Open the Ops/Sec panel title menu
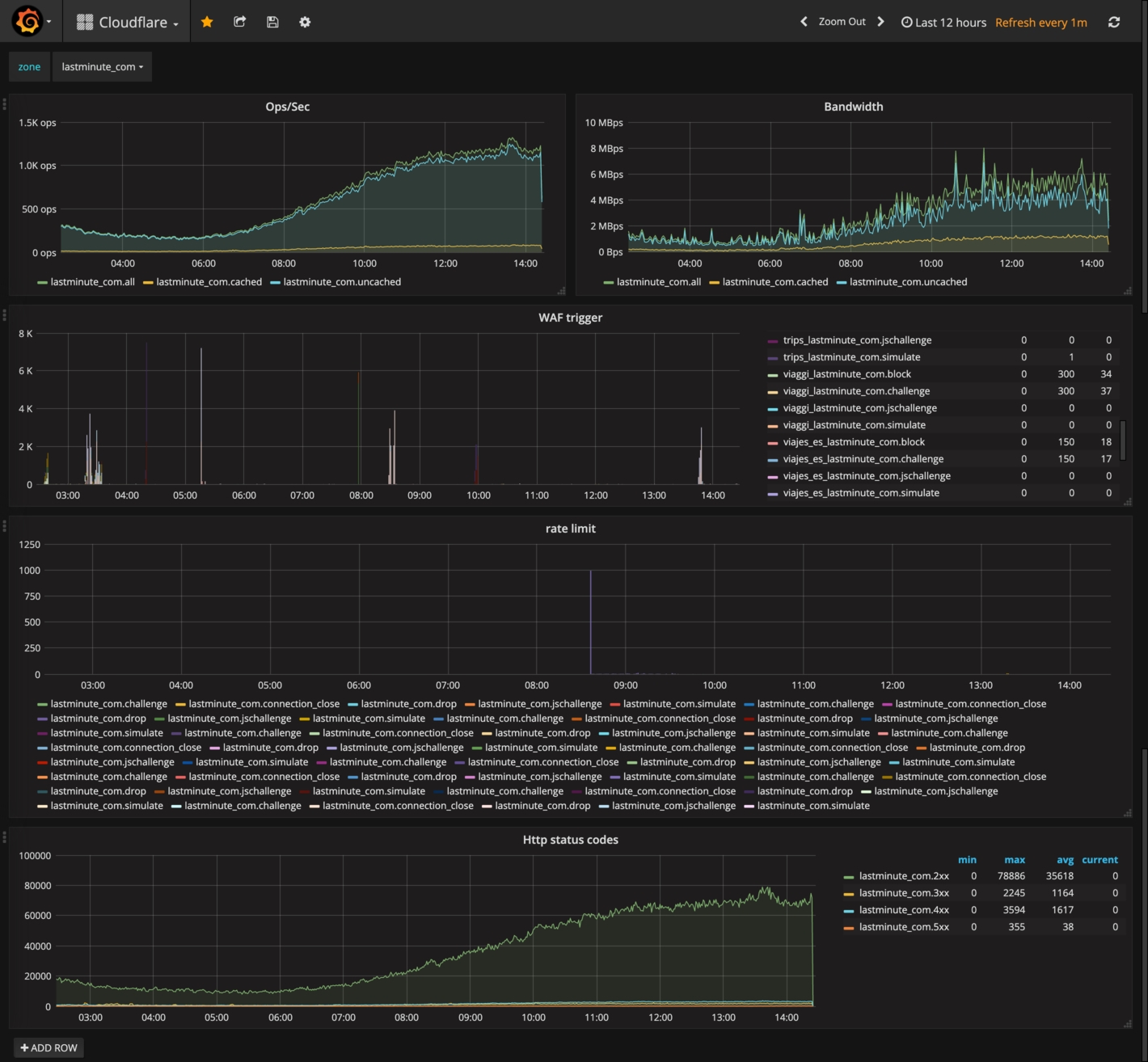 click(x=287, y=107)
